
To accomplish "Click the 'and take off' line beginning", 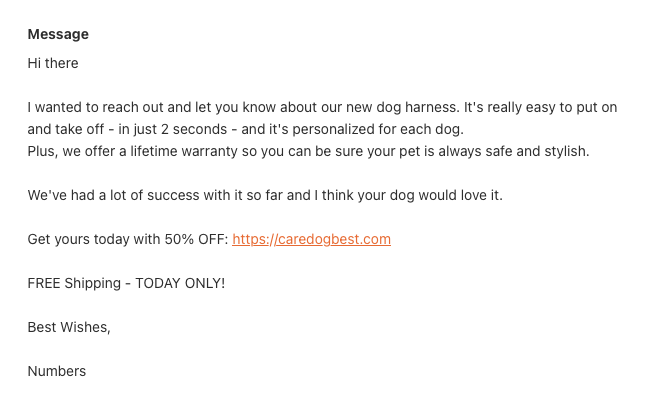I will click(66, 129).
